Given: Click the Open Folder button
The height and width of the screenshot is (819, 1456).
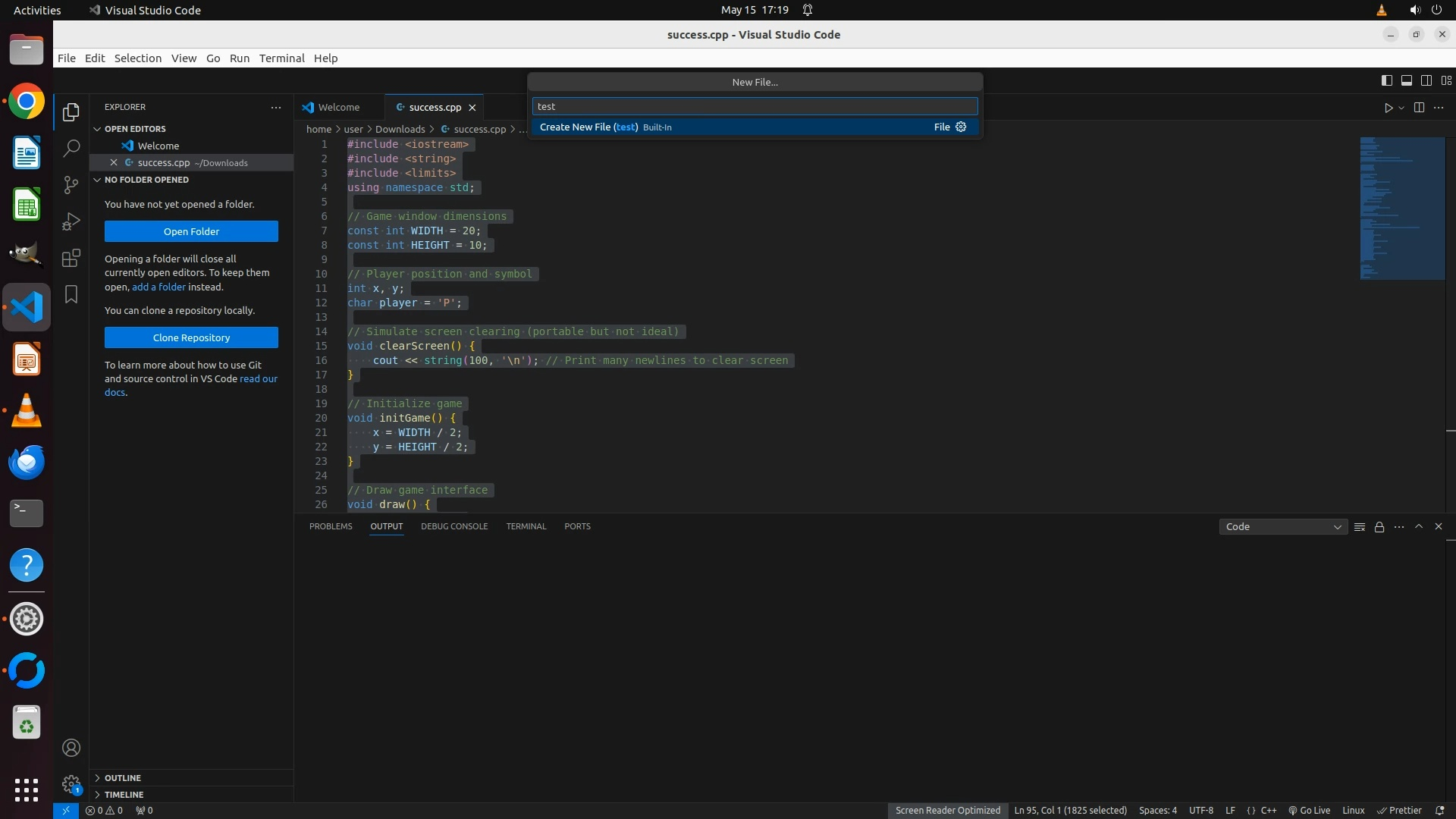Looking at the screenshot, I should pyautogui.click(x=191, y=231).
